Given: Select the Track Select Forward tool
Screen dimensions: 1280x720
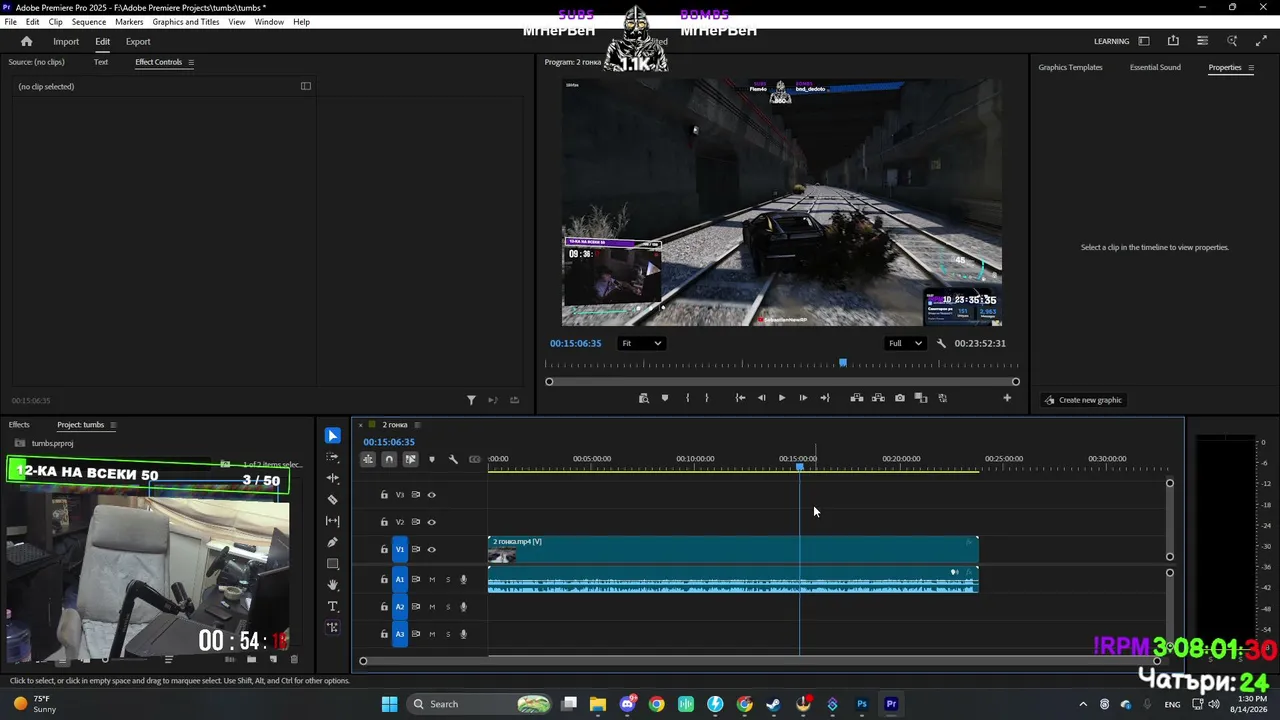Looking at the screenshot, I should click(333, 457).
